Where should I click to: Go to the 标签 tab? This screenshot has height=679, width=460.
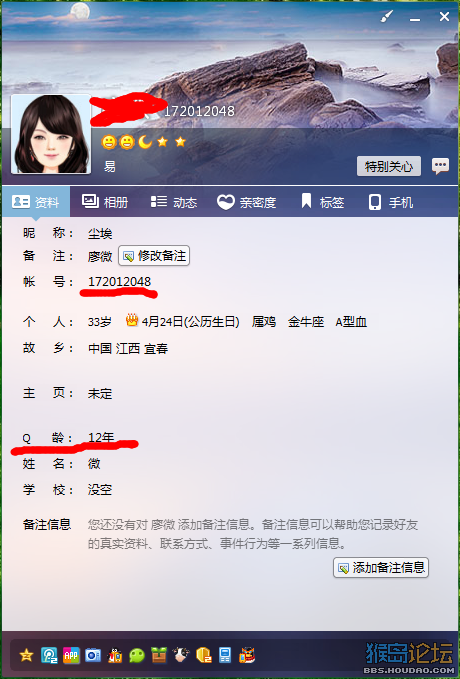tap(323, 202)
